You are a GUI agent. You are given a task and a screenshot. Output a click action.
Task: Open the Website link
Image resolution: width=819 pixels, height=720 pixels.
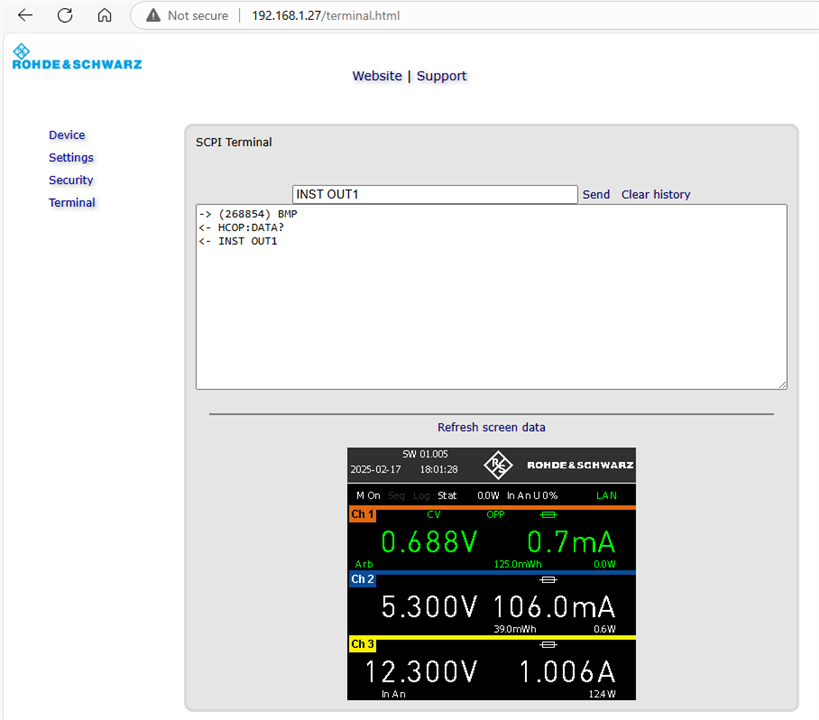pyautogui.click(x=377, y=76)
